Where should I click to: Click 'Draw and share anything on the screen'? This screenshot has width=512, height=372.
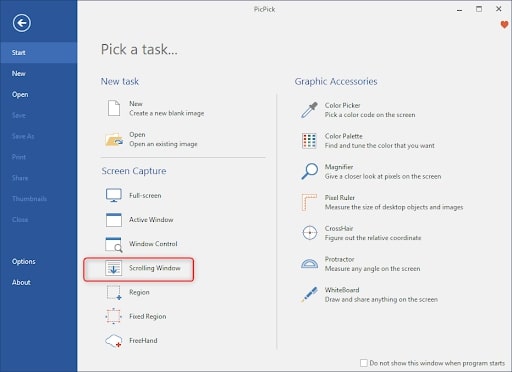(x=381, y=300)
